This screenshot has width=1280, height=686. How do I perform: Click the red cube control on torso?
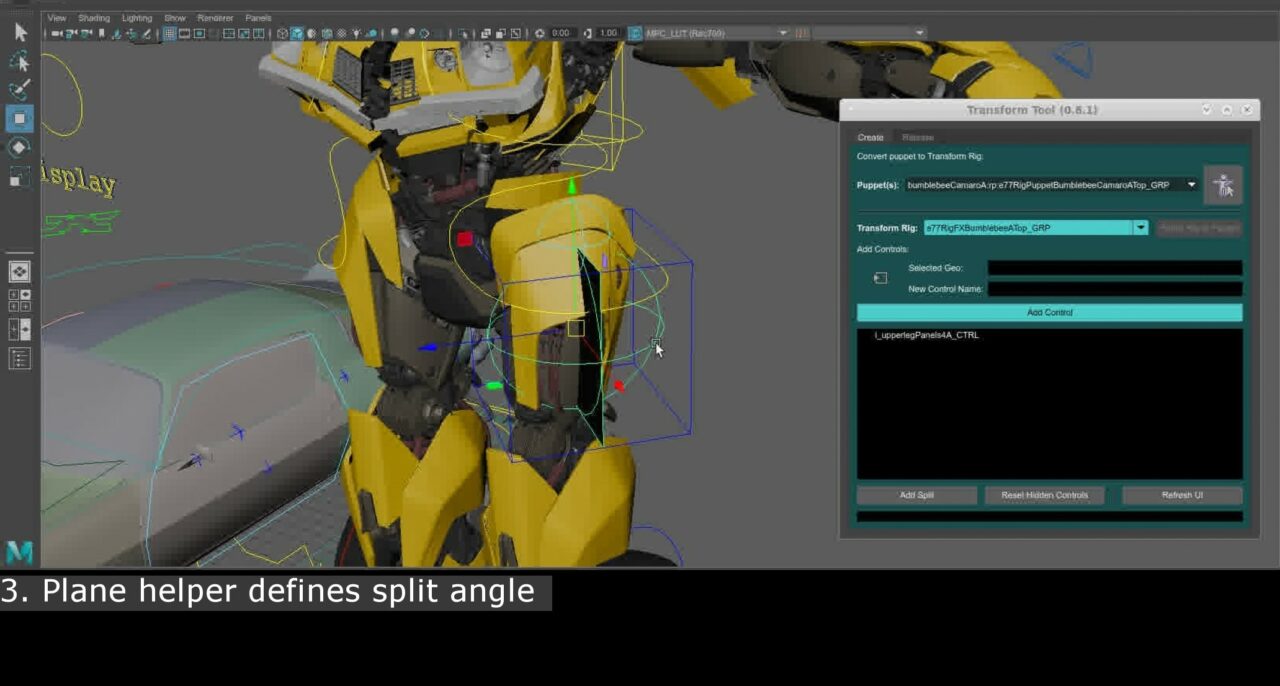pos(465,238)
